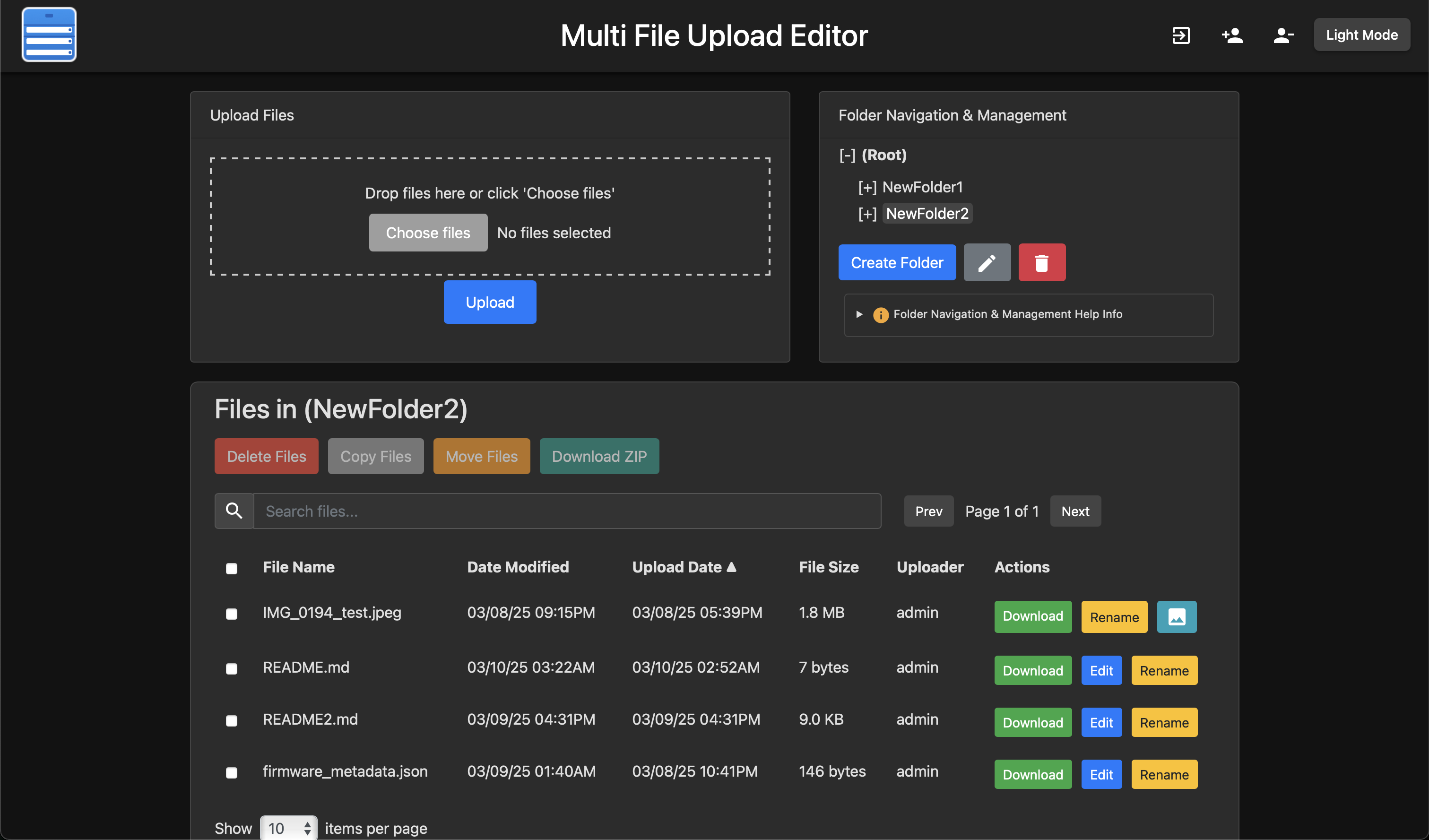
Task: Click the add user icon
Action: (x=1232, y=35)
